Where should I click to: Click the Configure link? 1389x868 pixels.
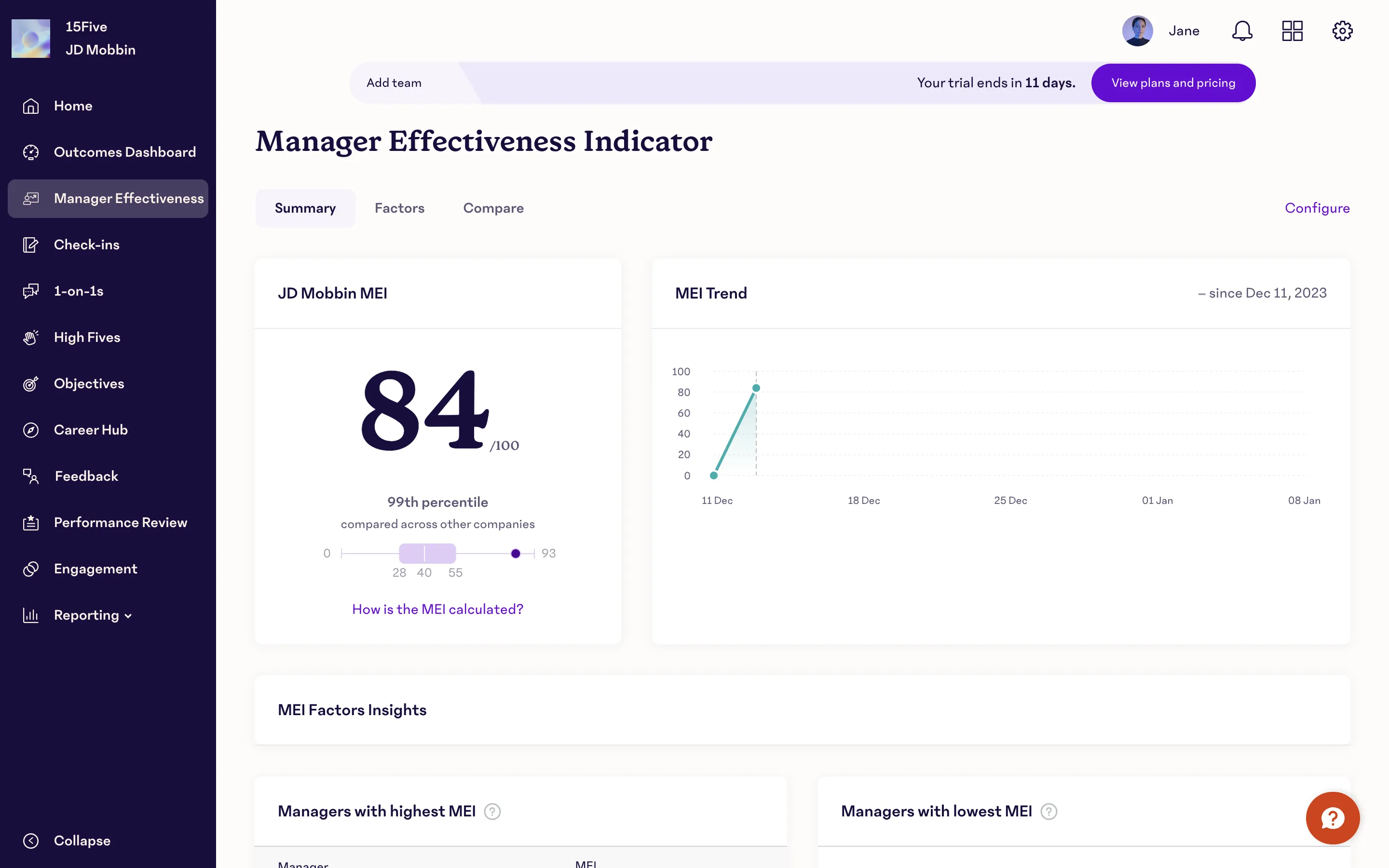coord(1317,208)
